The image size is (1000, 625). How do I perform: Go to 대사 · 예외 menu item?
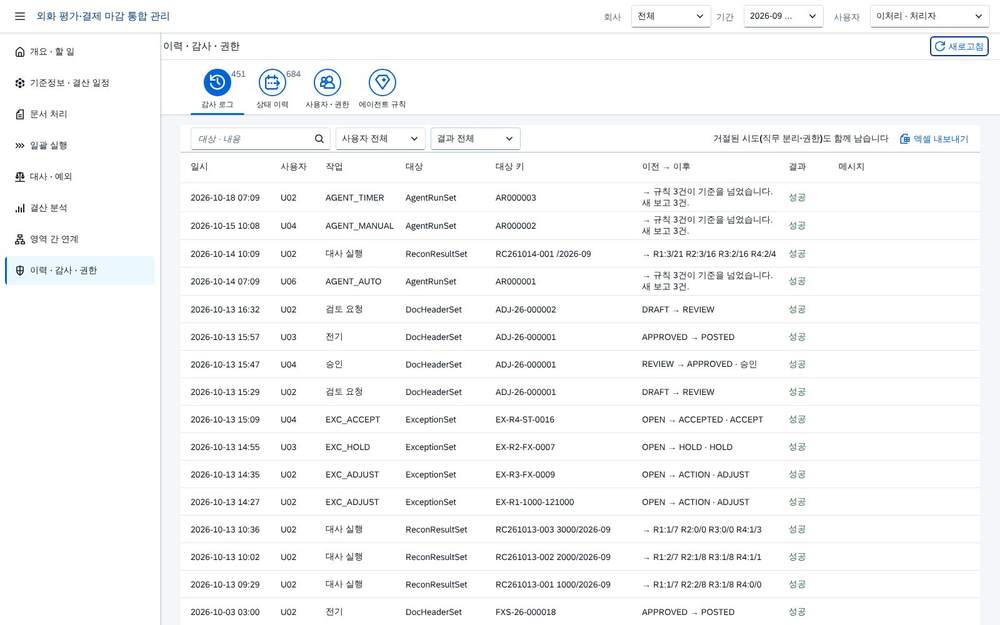(80, 177)
